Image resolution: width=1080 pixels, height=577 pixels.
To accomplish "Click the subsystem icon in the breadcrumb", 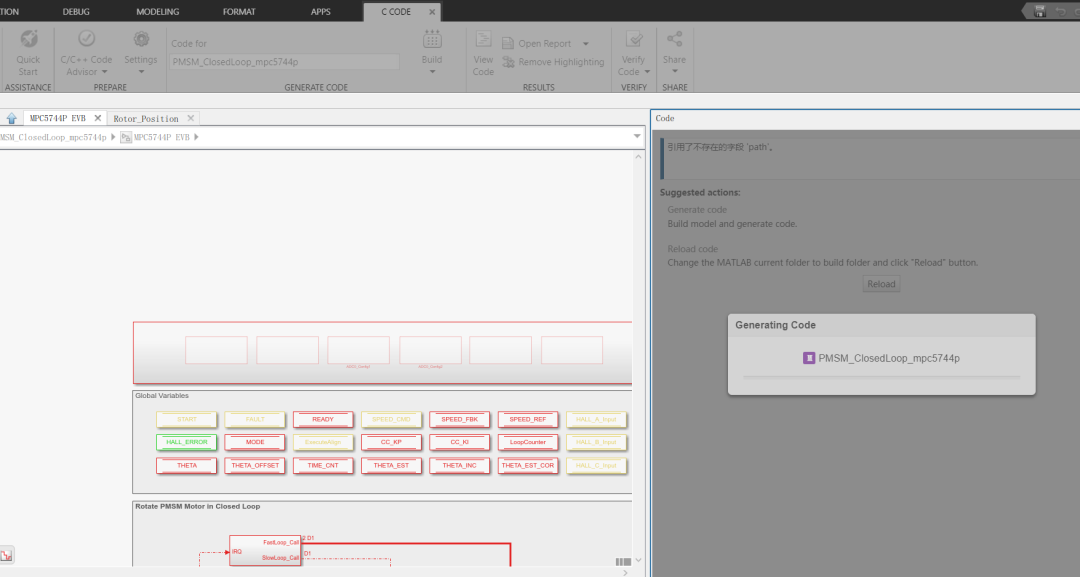I will click(126, 137).
